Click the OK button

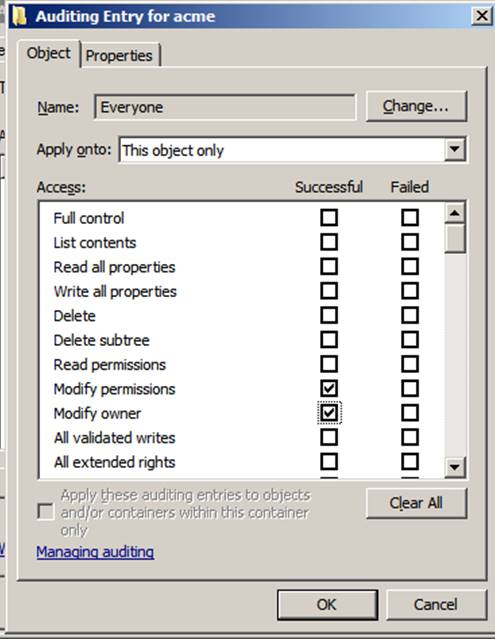327,605
